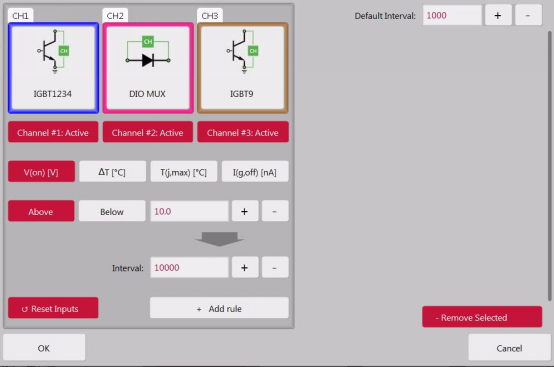Click the Remove Selected button
The height and width of the screenshot is (367, 554).
pos(482,317)
